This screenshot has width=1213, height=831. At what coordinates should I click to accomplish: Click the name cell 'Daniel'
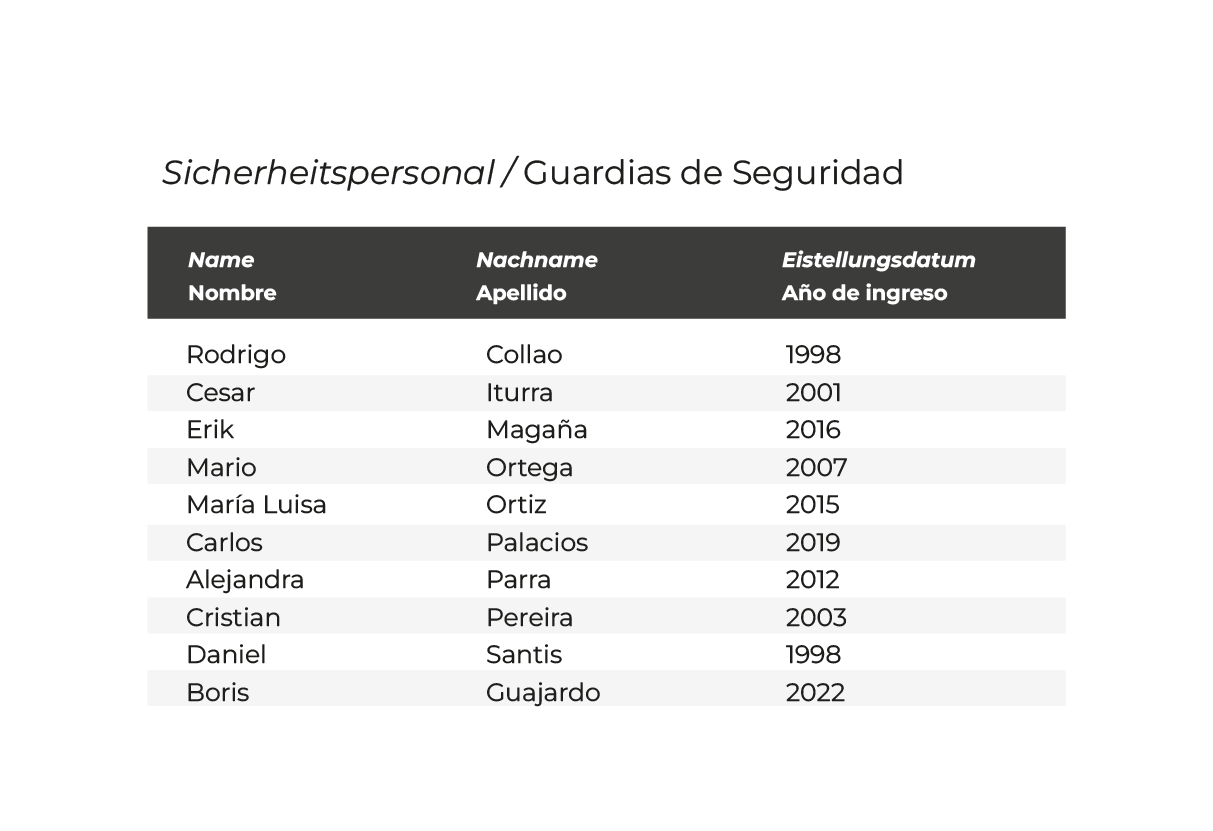click(226, 655)
